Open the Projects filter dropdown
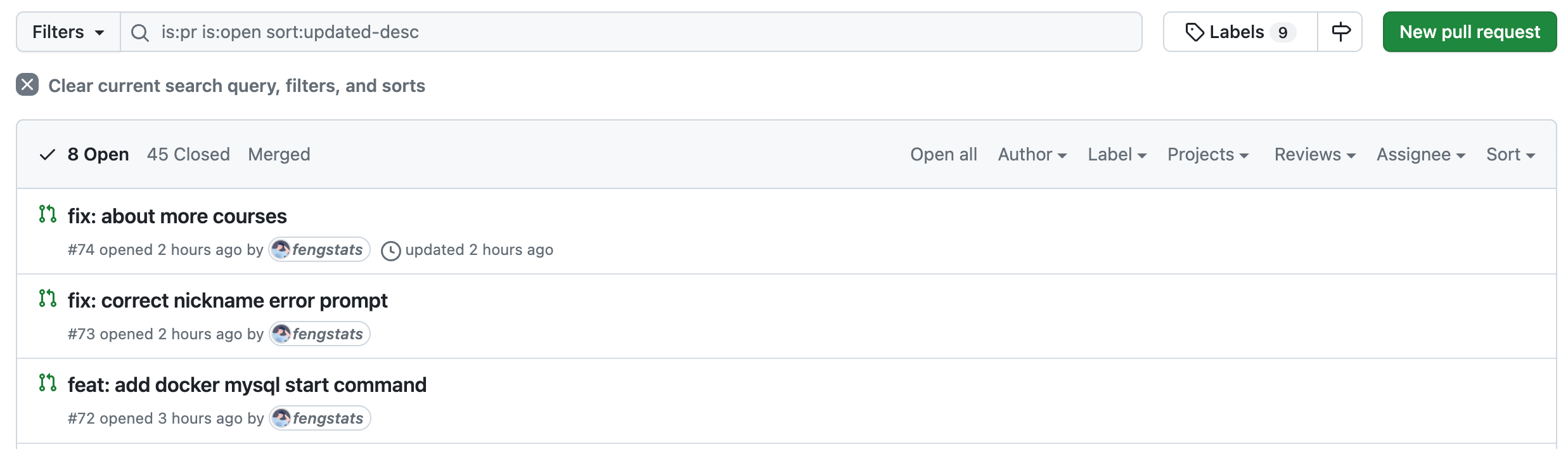The height and width of the screenshot is (449, 1568). [1208, 155]
